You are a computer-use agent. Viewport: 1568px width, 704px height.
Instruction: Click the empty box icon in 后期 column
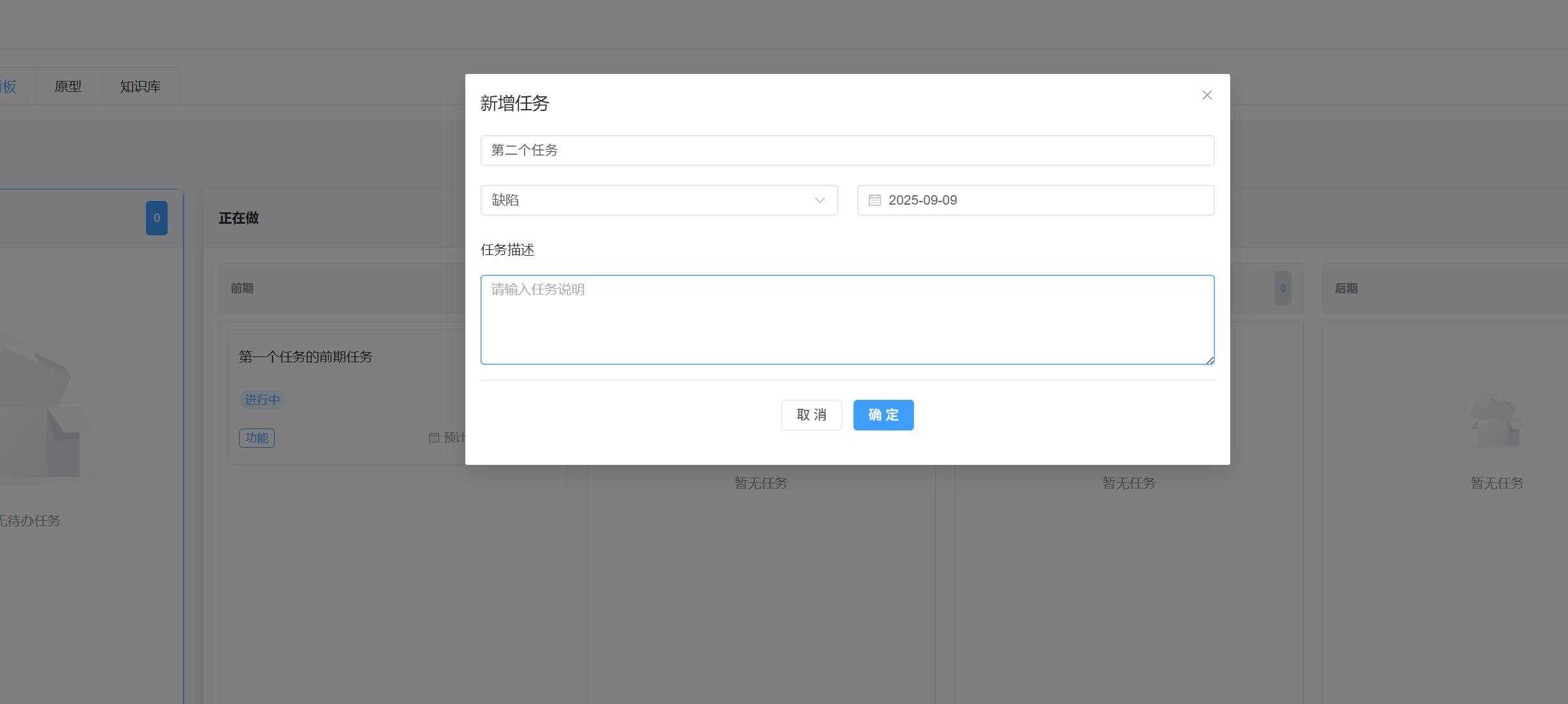1496,422
